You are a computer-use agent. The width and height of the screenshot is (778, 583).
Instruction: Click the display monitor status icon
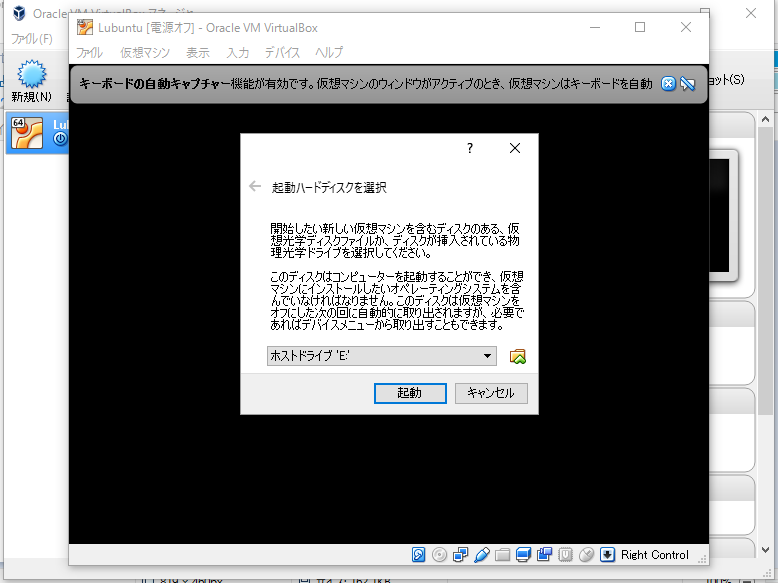[x=523, y=554]
